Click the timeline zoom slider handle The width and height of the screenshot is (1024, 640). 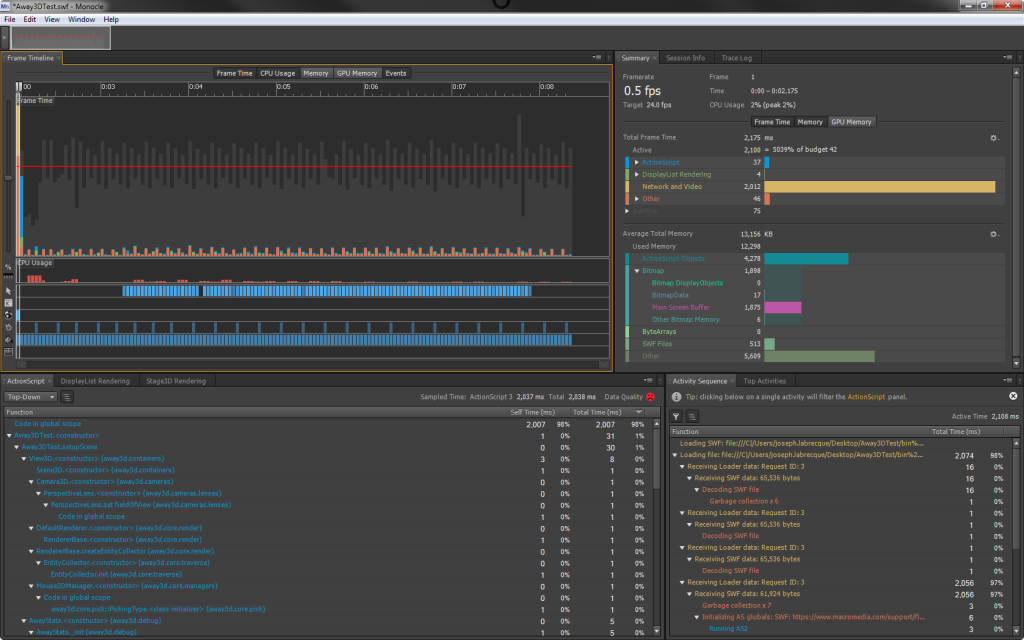(x=8, y=177)
